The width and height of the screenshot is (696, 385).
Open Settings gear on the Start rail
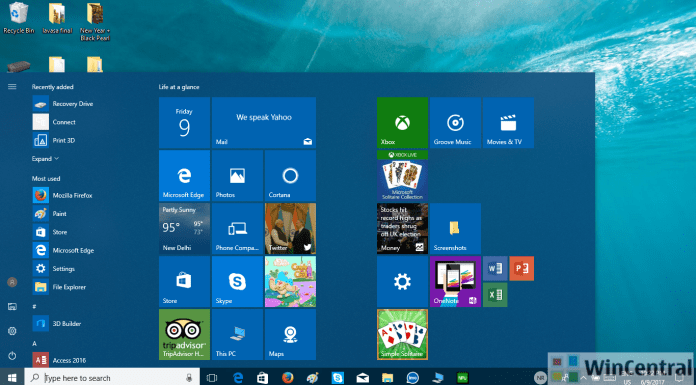[12, 331]
